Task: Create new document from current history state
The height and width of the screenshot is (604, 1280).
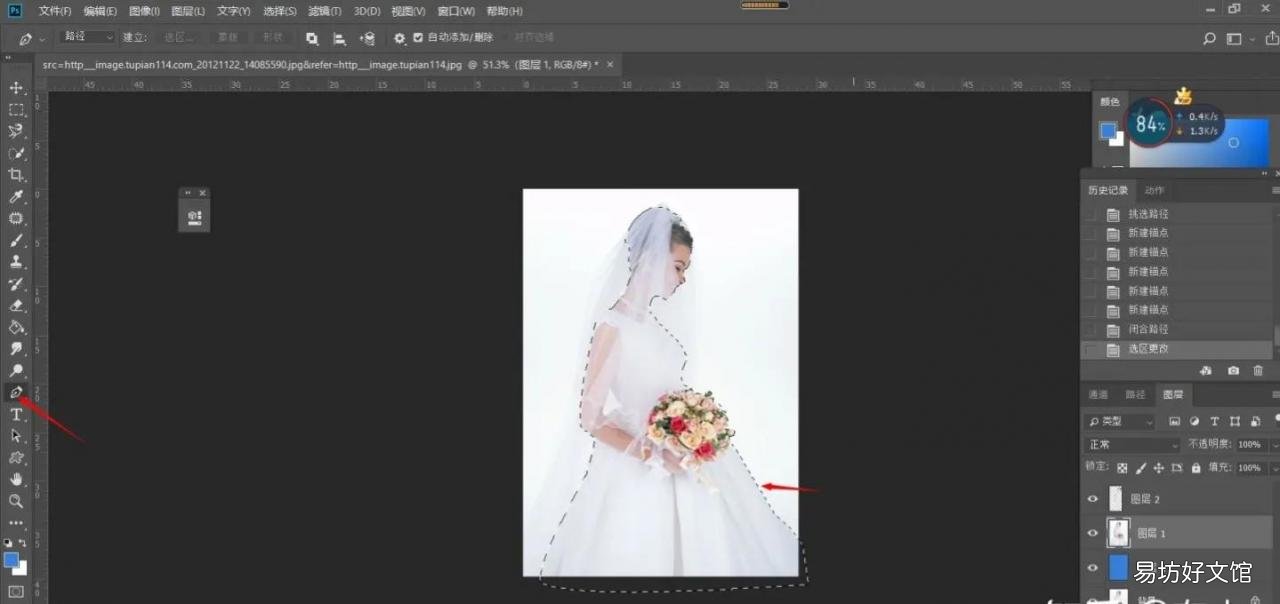Action: (1206, 371)
